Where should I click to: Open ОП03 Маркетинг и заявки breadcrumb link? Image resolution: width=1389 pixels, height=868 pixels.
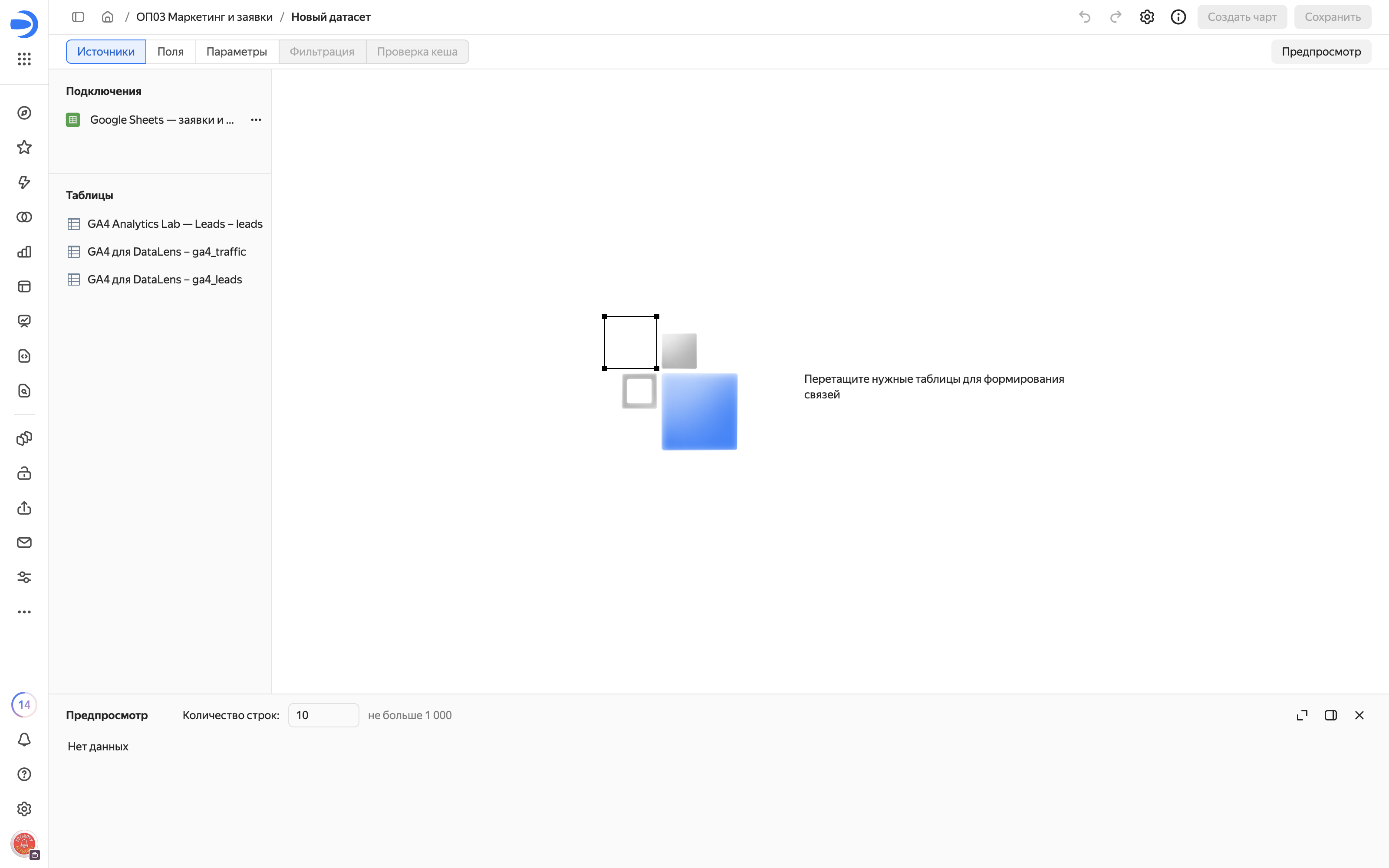[204, 17]
